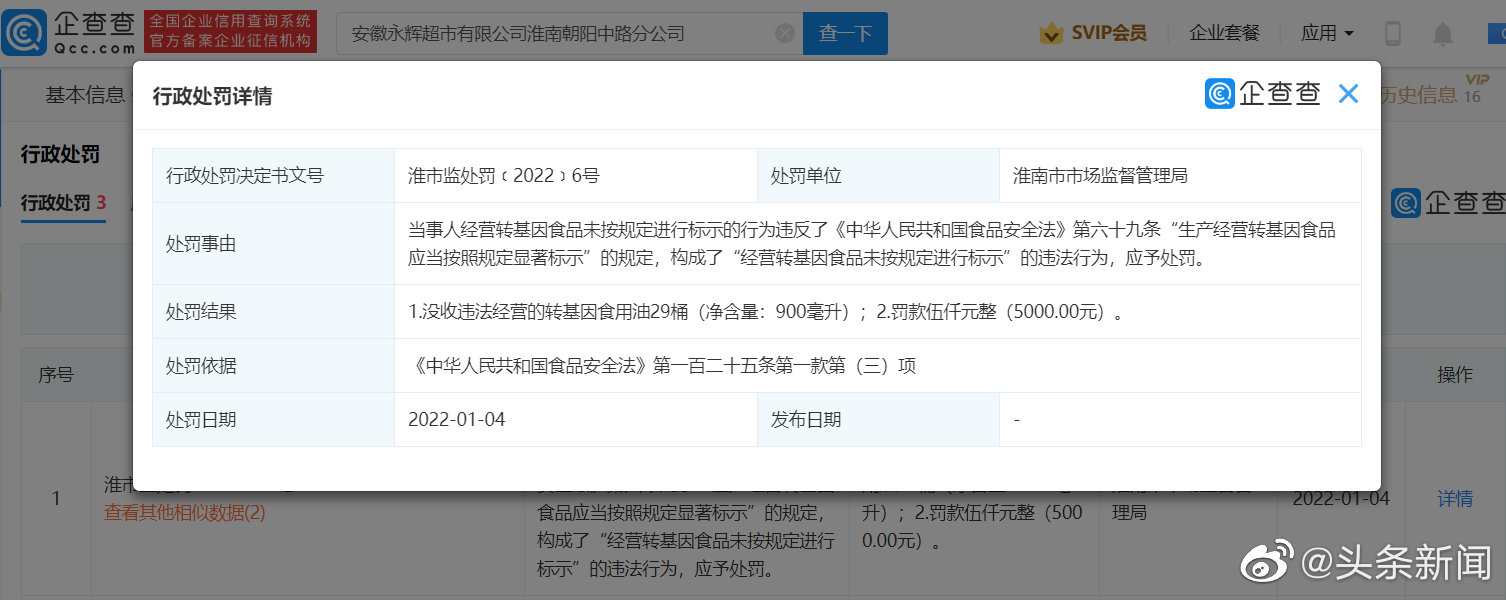Click the red 全国企业信用查询系统 badge
The width and height of the screenshot is (1506, 600).
tap(232, 31)
